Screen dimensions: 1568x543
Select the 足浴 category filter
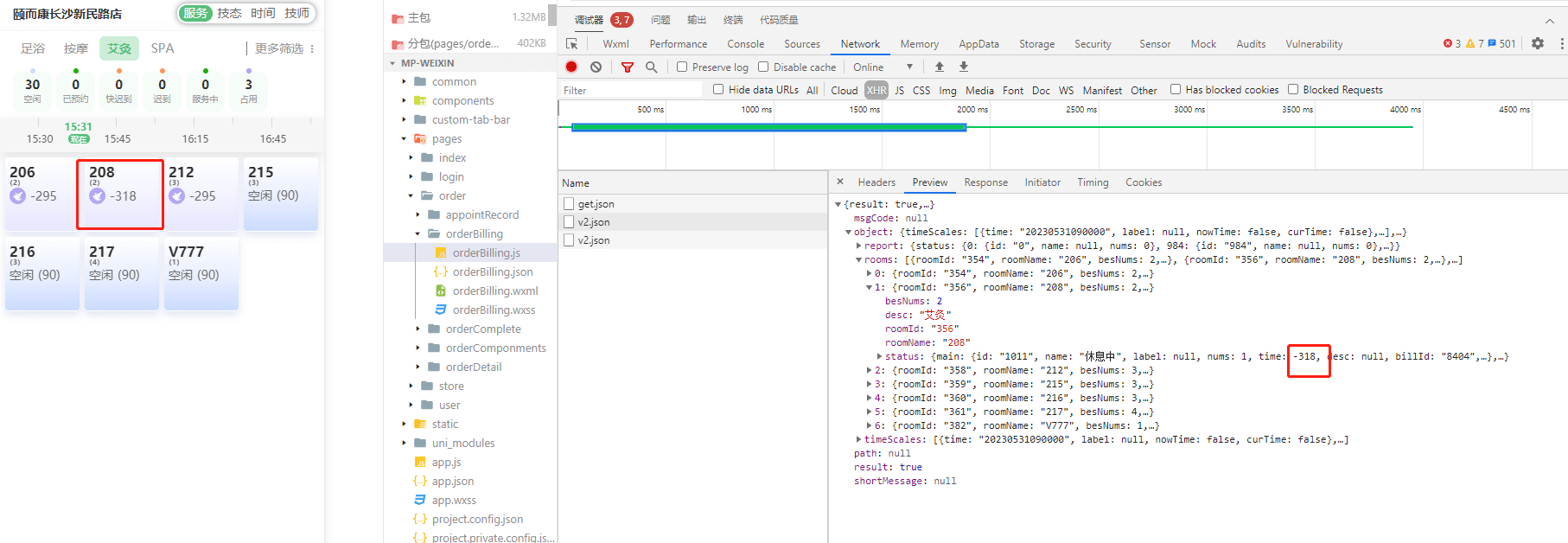coord(33,48)
